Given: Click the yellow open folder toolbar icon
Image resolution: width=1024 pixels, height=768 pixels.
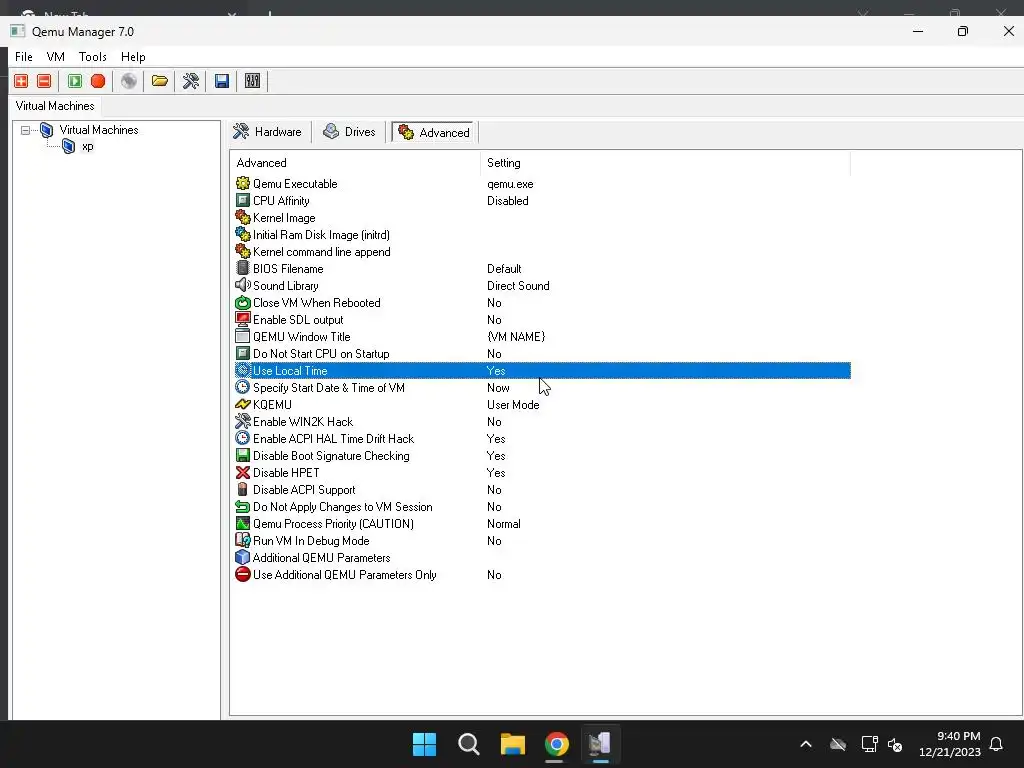Looking at the screenshot, I should [159, 81].
